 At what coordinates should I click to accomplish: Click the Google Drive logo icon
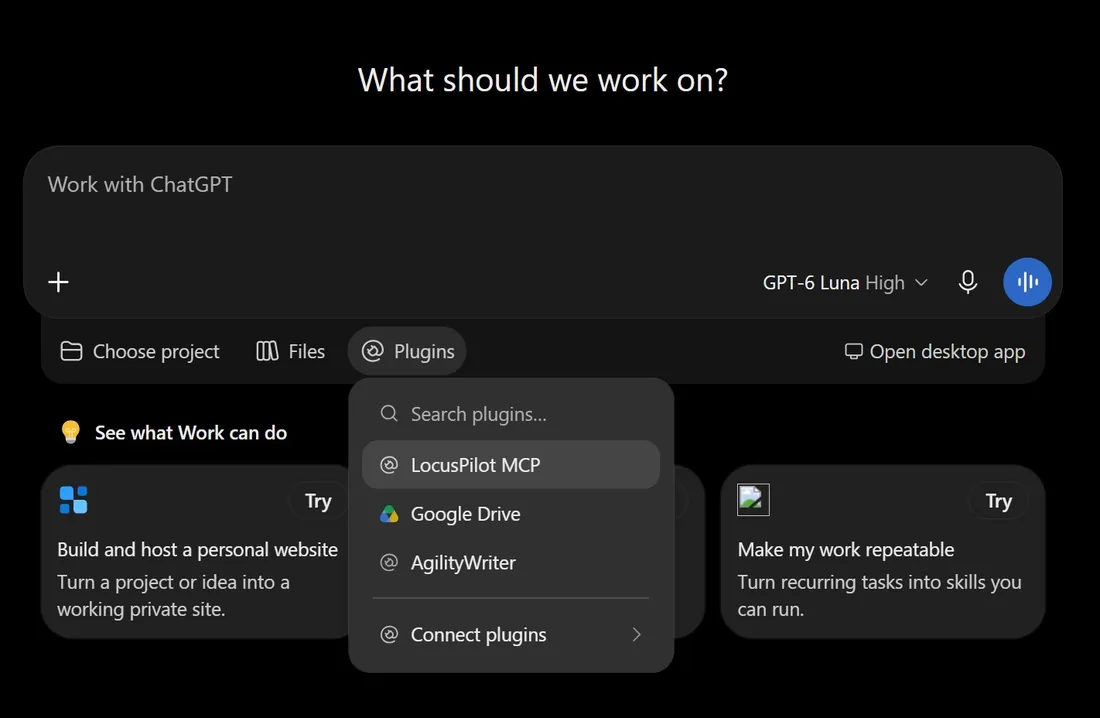(x=389, y=514)
